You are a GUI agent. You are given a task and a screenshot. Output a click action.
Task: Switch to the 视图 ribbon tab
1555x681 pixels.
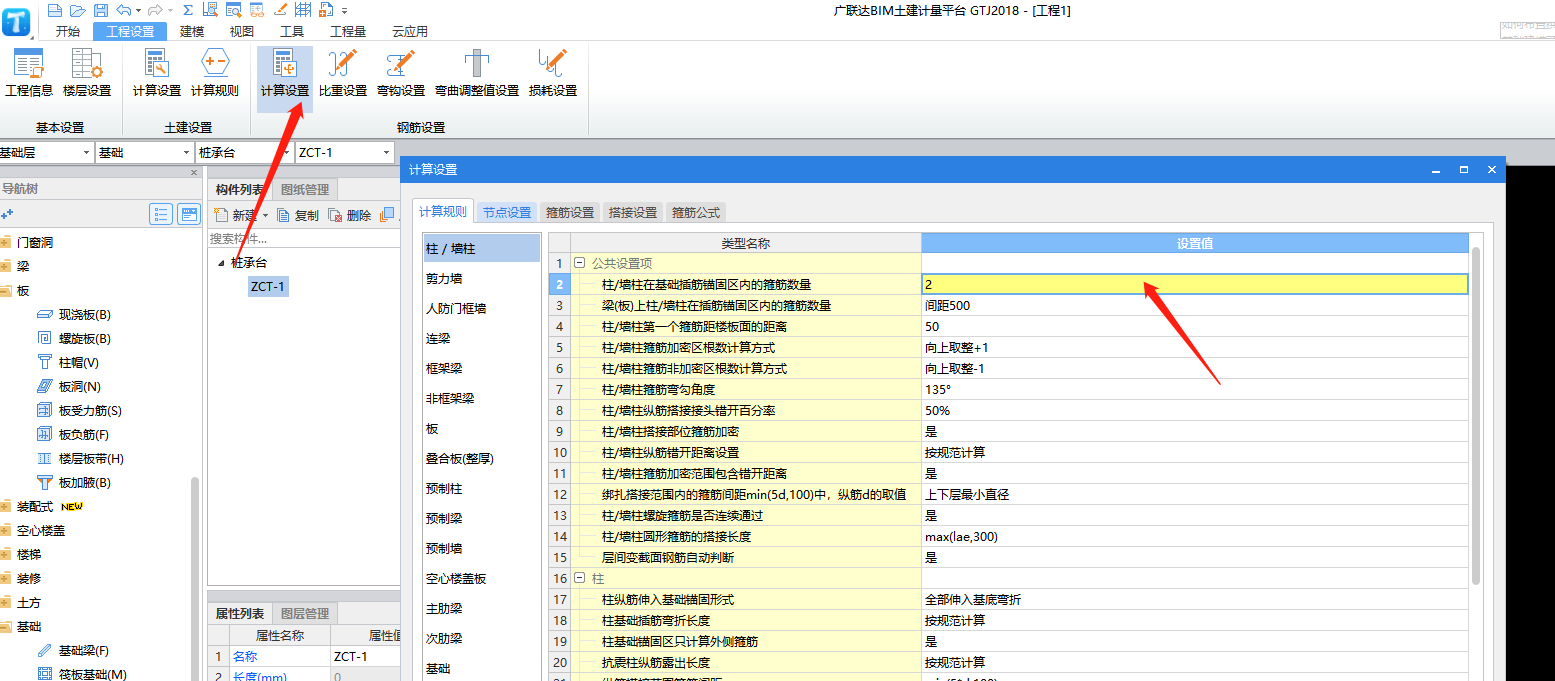tap(242, 31)
